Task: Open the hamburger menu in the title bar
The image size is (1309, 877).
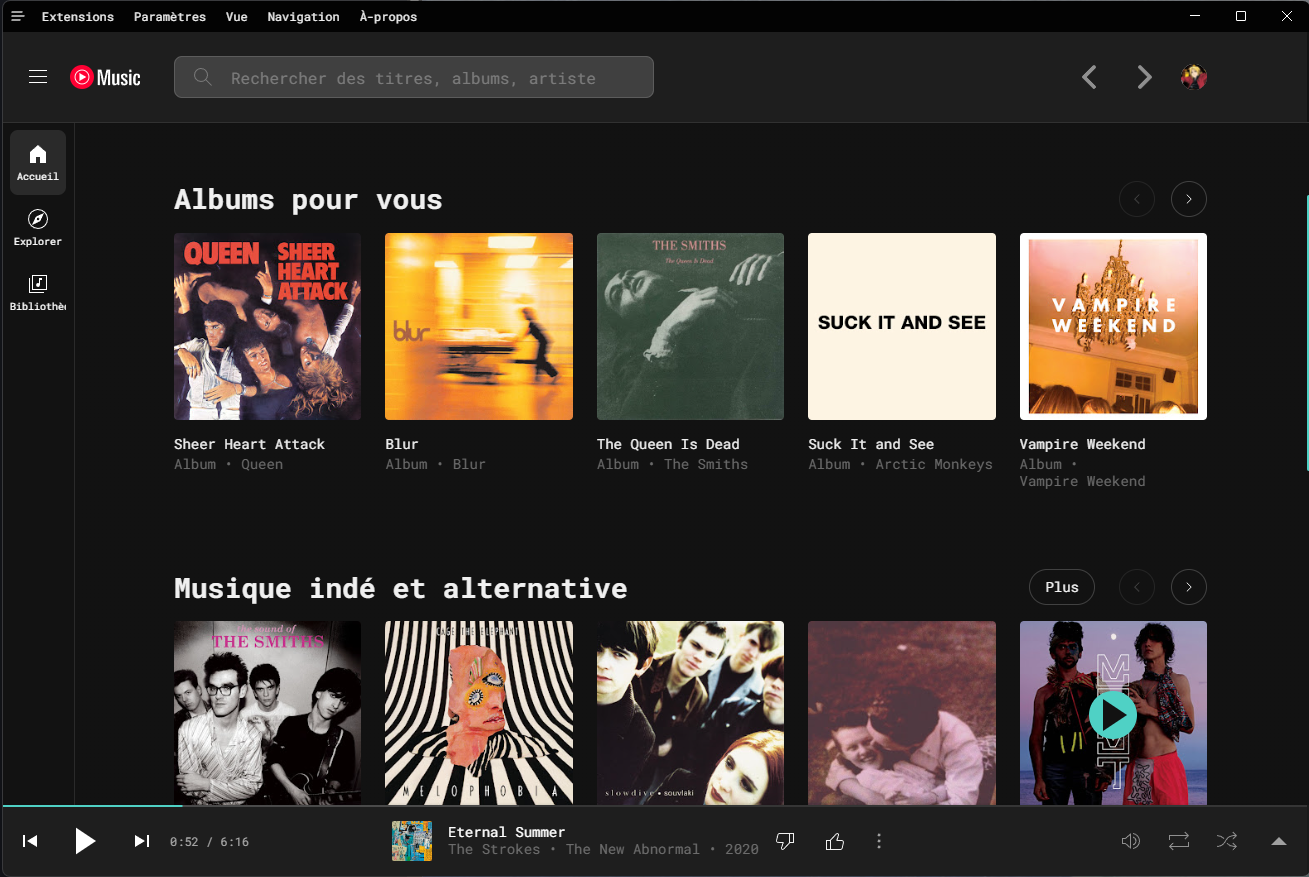Action: [x=17, y=16]
